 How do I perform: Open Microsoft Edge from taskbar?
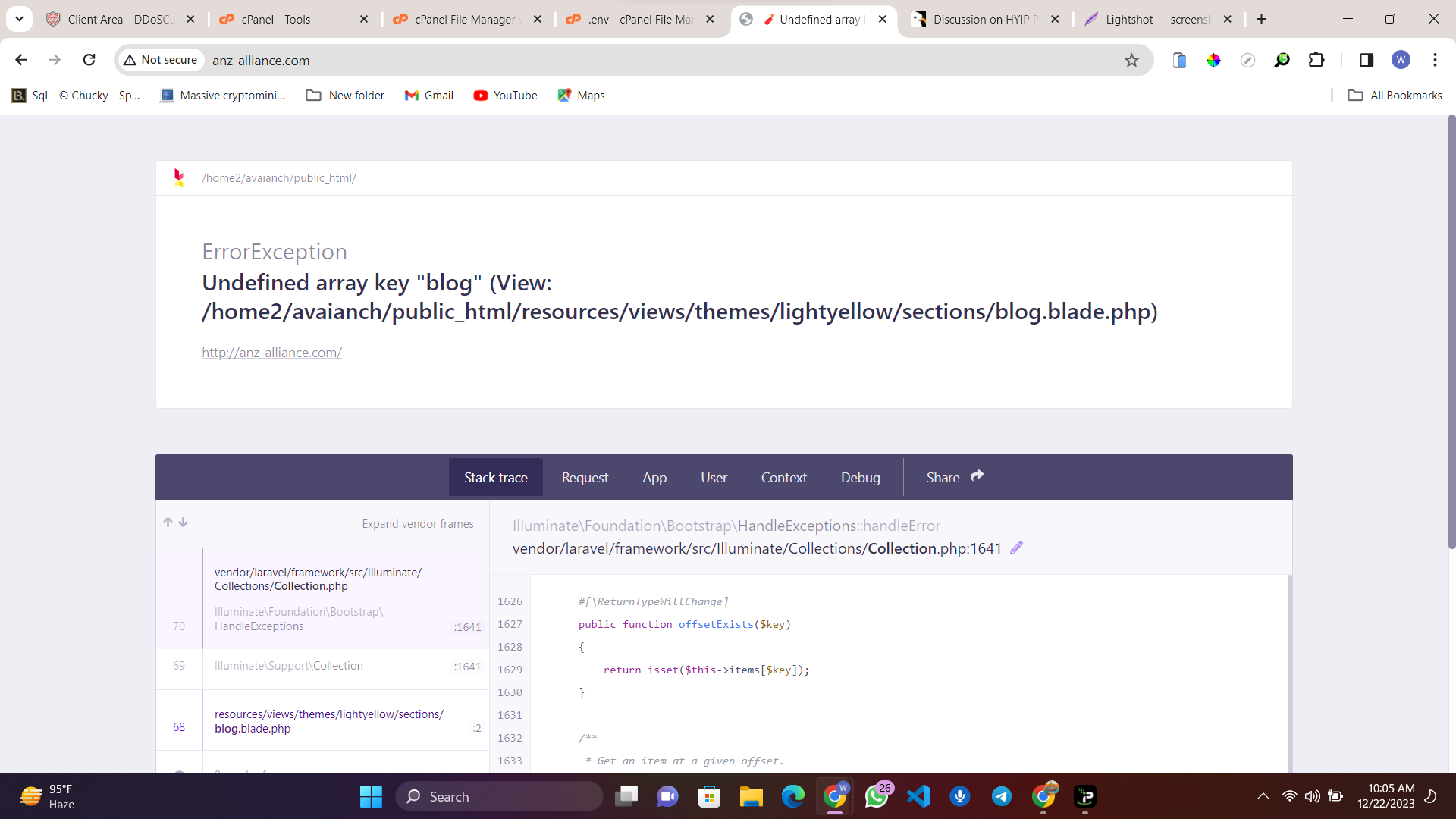(x=792, y=796)
